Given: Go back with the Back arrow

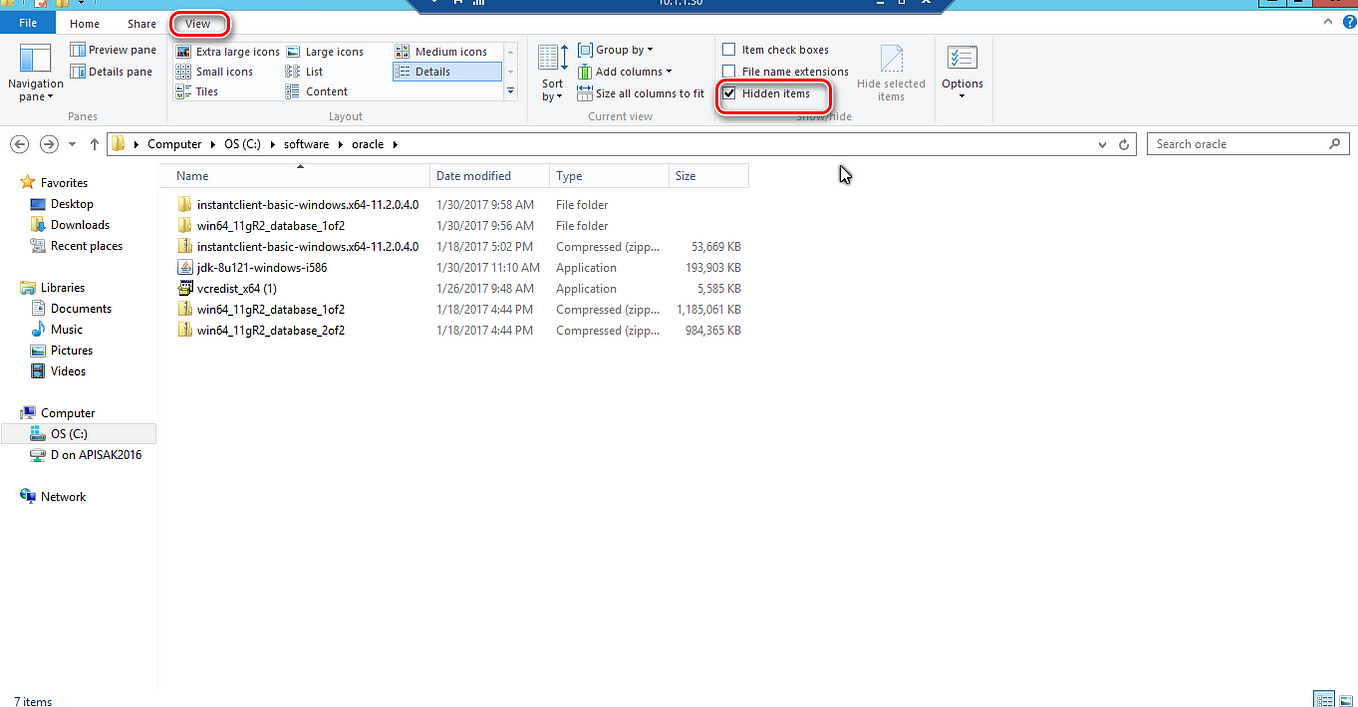Looking at the screenshot, I should [19, 144].
